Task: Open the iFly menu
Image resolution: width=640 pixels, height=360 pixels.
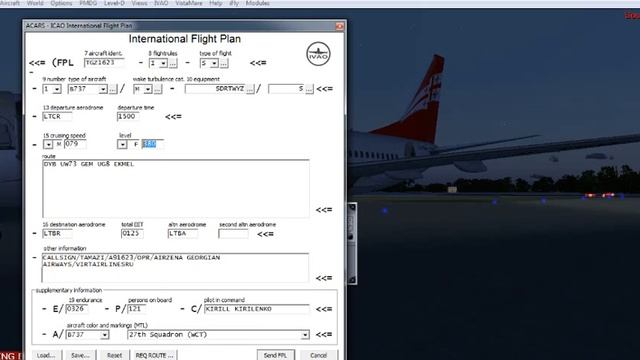Action: click(x=234, y=3)
